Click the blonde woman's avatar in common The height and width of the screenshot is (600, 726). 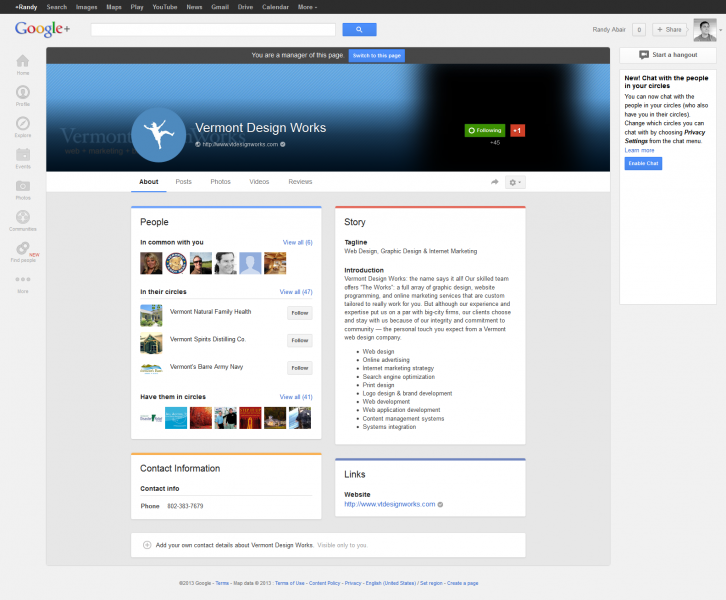pos(151,263)
